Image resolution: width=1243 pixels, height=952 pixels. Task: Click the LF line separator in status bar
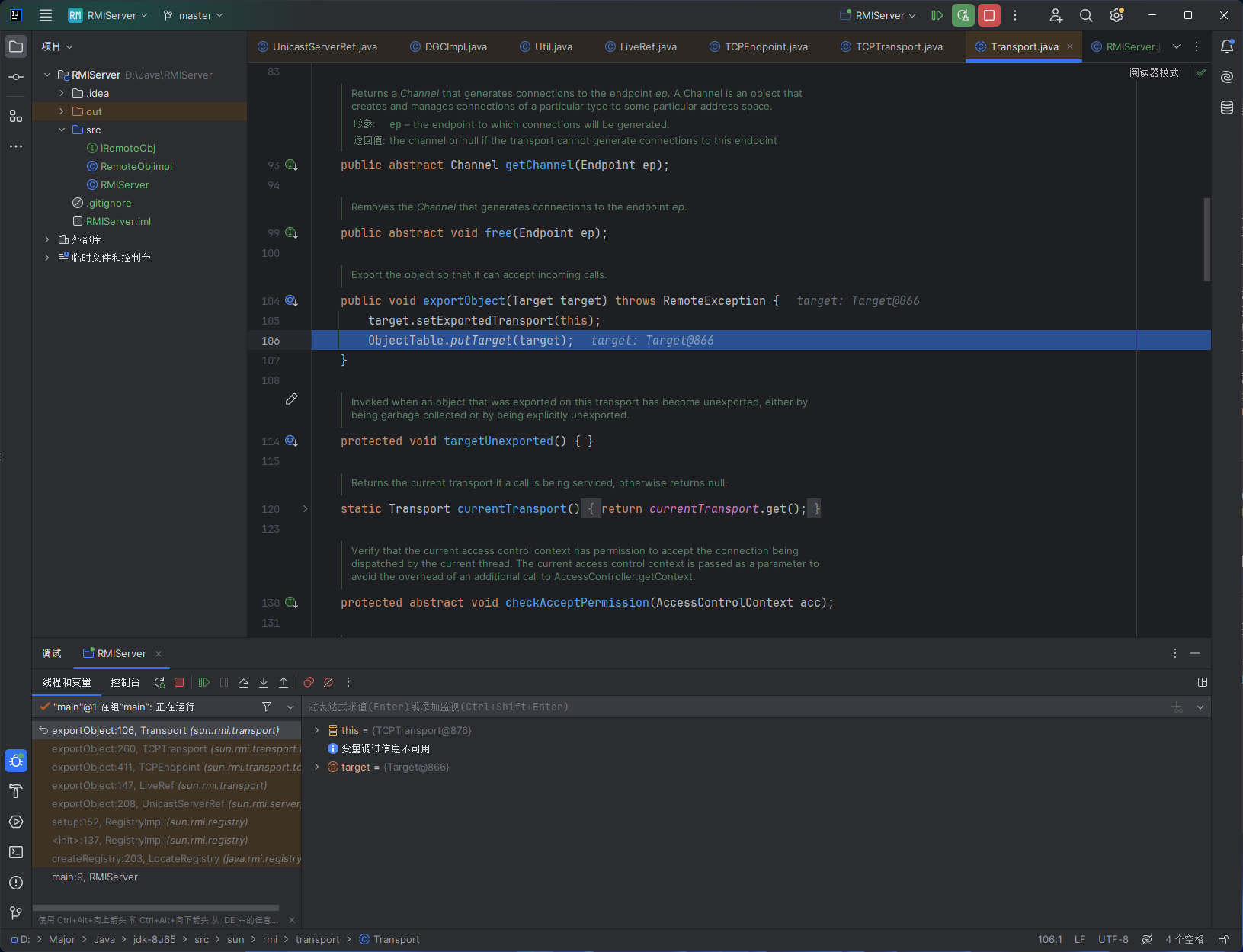coord(1080,940)
